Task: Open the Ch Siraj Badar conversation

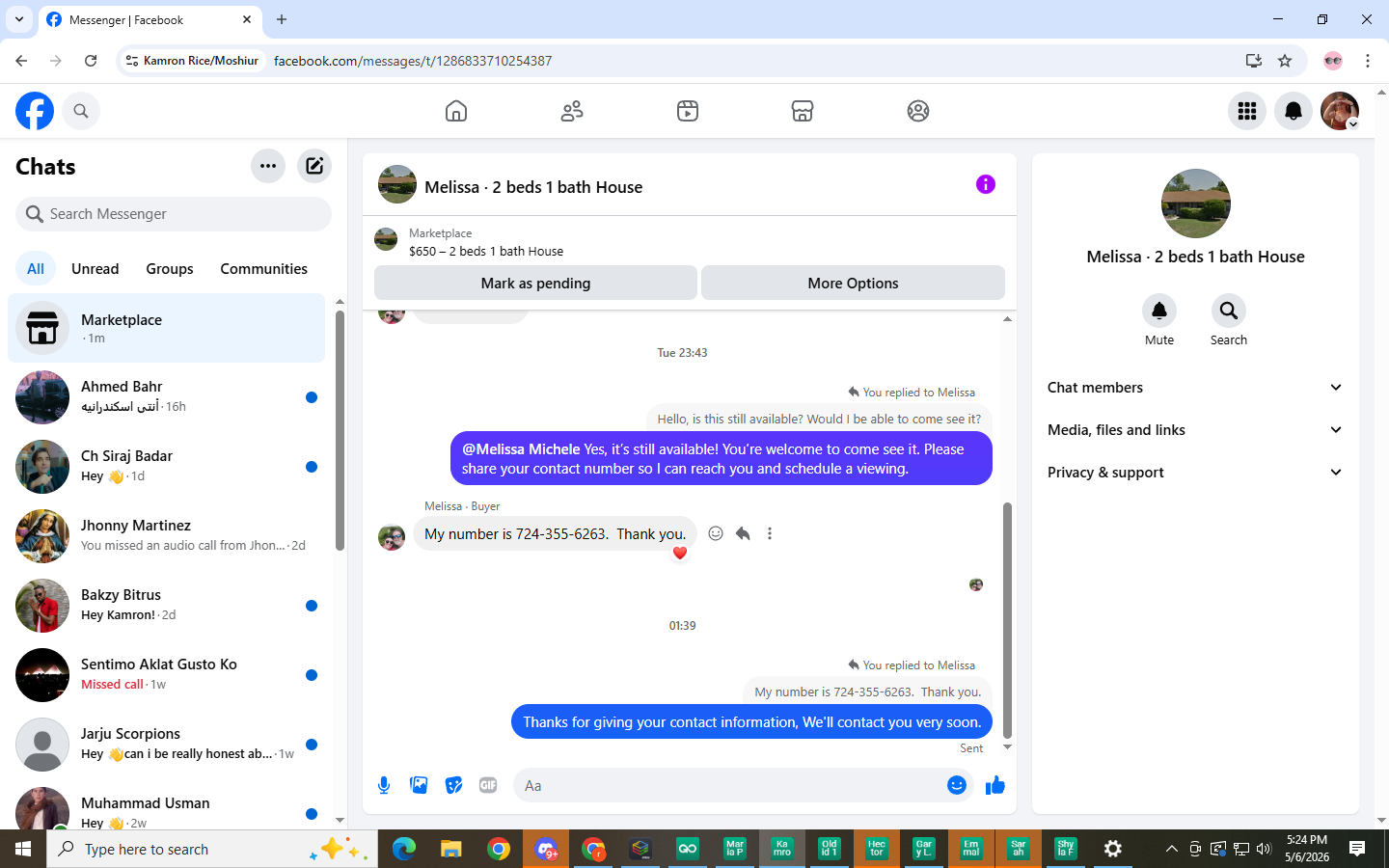Action: (167, 467)
